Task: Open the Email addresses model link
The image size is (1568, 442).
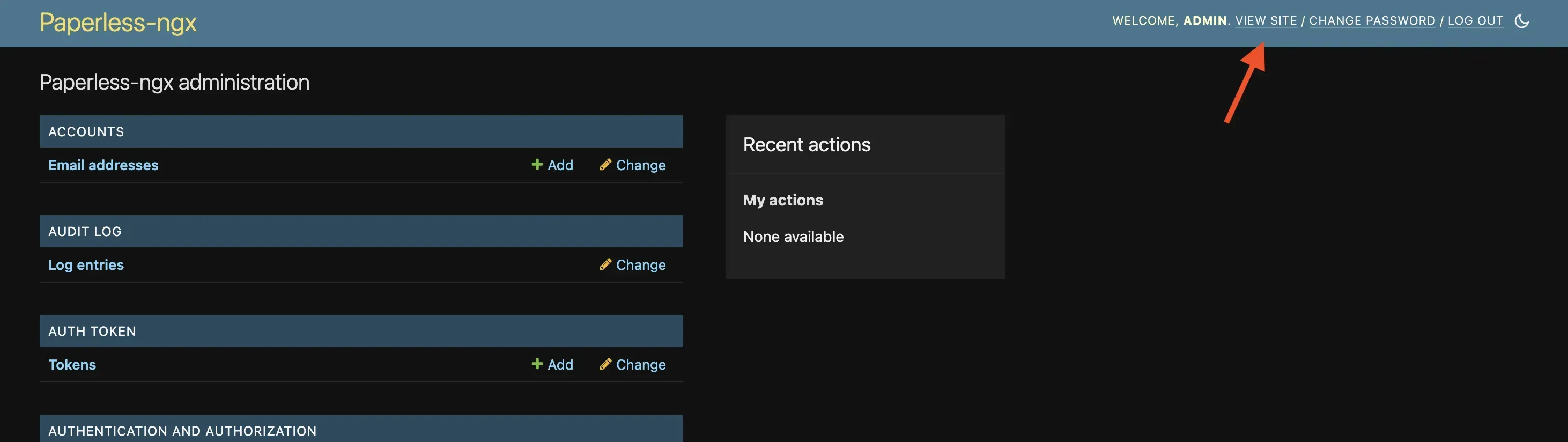Action: [103, 165]
